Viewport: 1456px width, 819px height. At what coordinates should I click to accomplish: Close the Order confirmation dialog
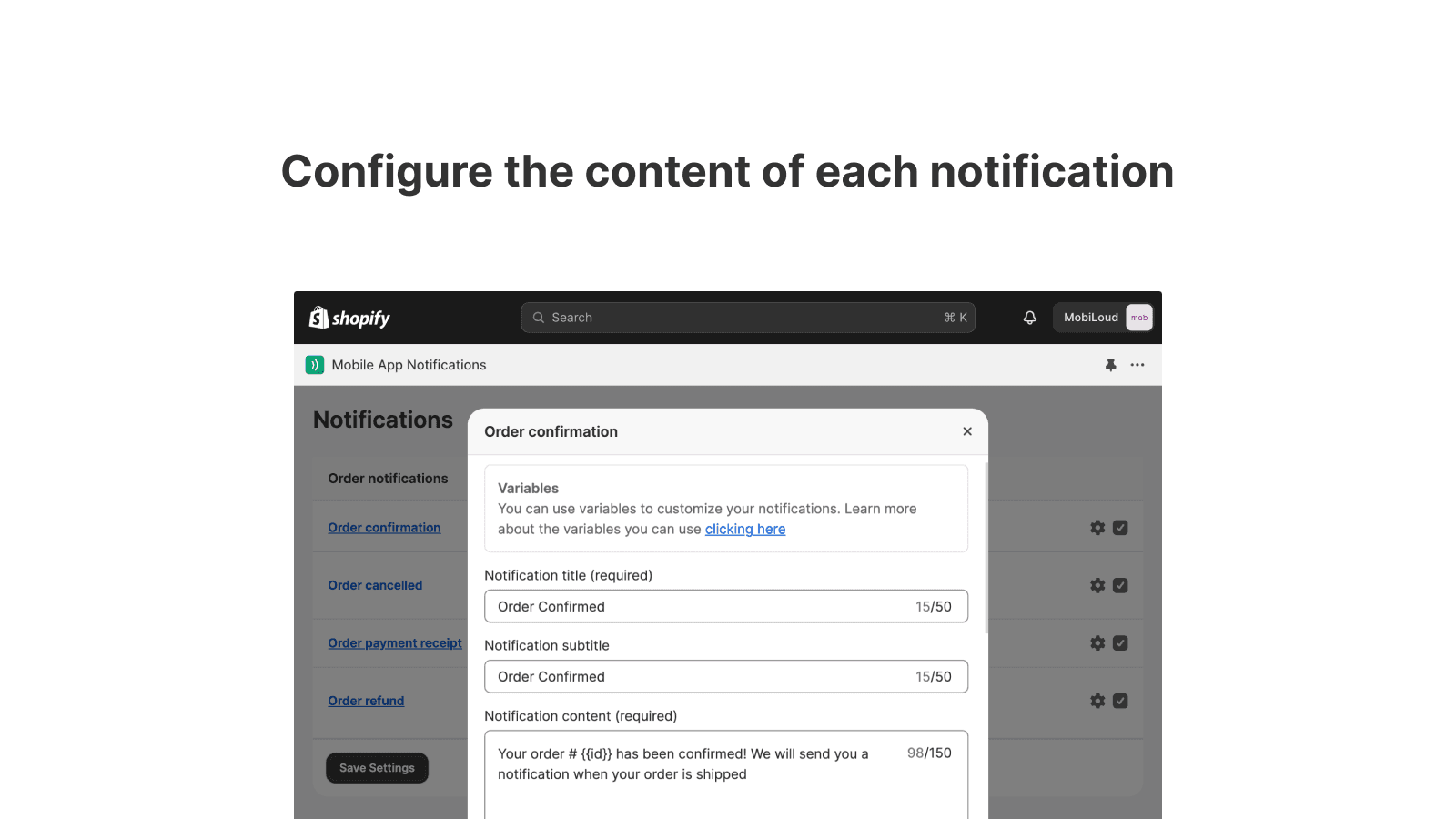(967, 431)
